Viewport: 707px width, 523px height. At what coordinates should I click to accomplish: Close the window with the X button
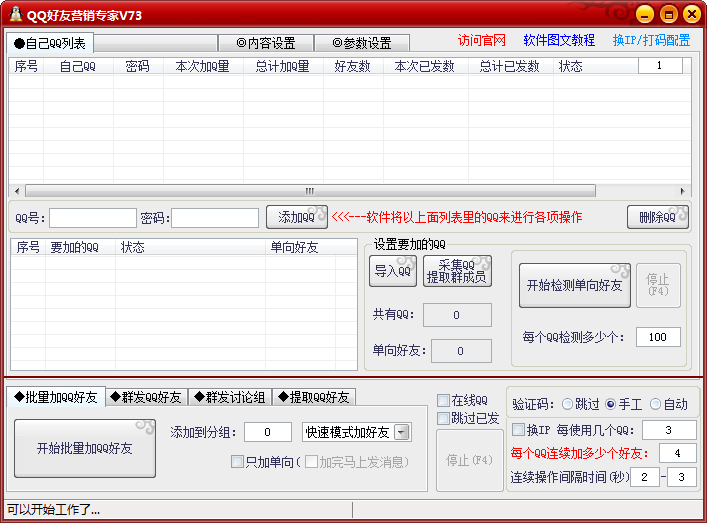pyautogui.click(x=692, y=14)
